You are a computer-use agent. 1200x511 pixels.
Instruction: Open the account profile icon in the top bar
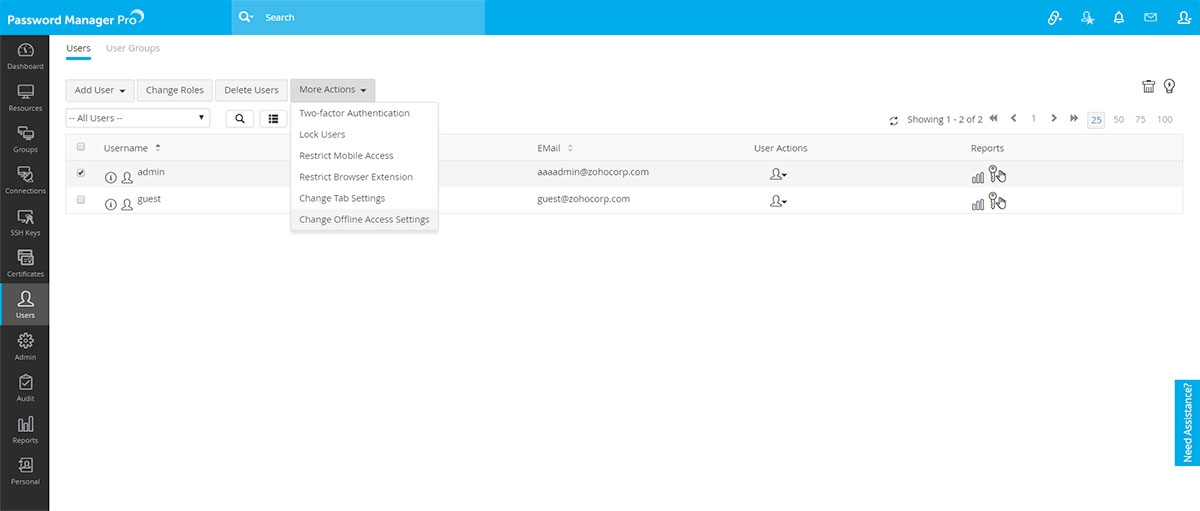[1184, 17]
